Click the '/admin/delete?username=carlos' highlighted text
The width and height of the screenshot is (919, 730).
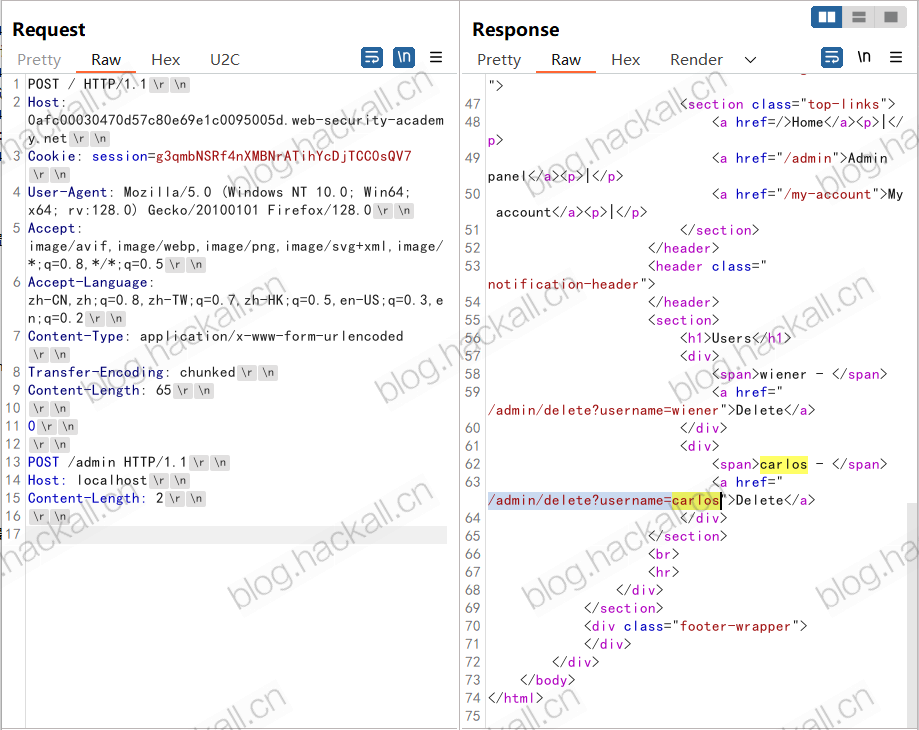pos(604,500)
